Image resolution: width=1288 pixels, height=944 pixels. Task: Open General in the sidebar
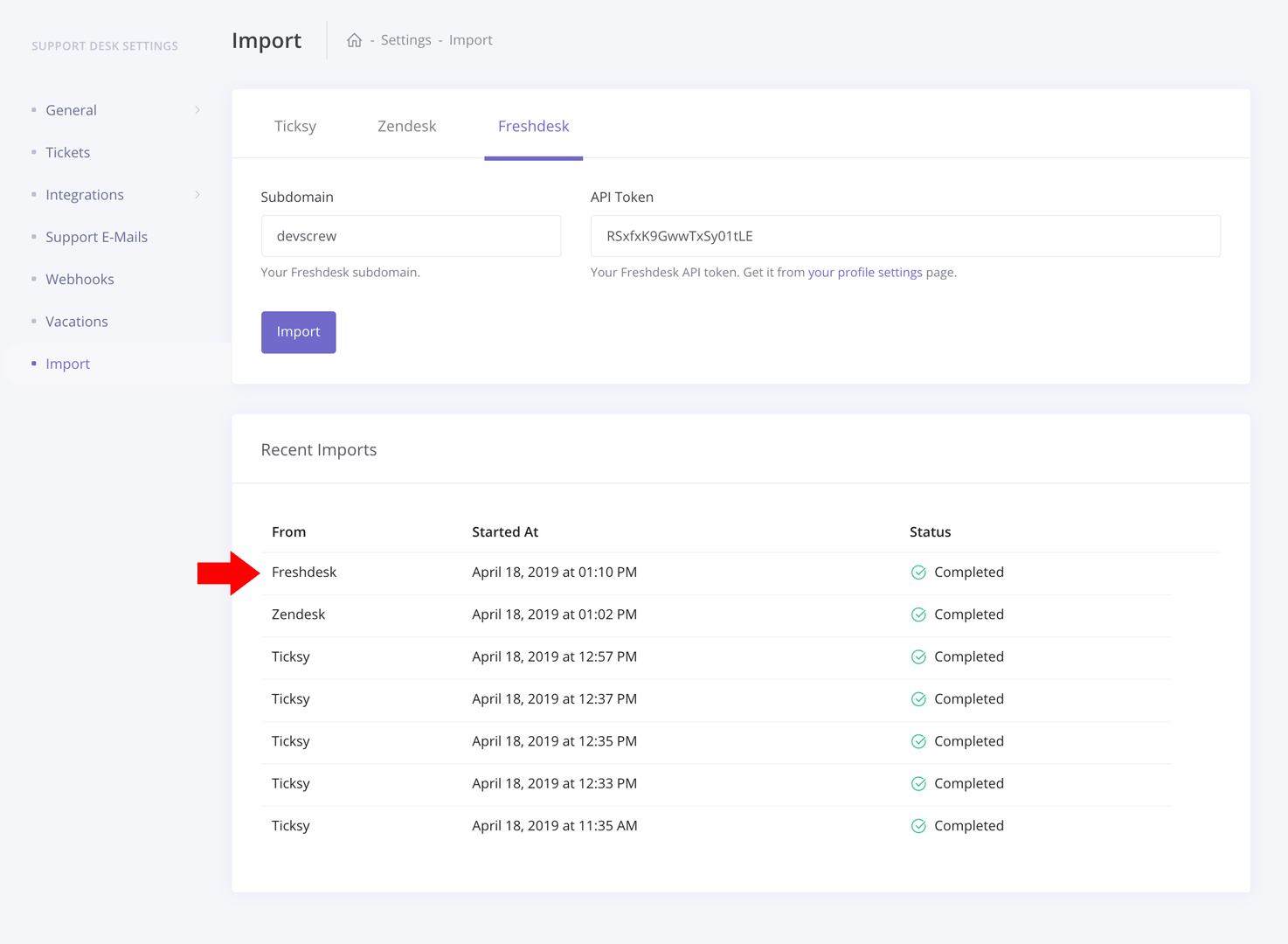coord(71,110)
